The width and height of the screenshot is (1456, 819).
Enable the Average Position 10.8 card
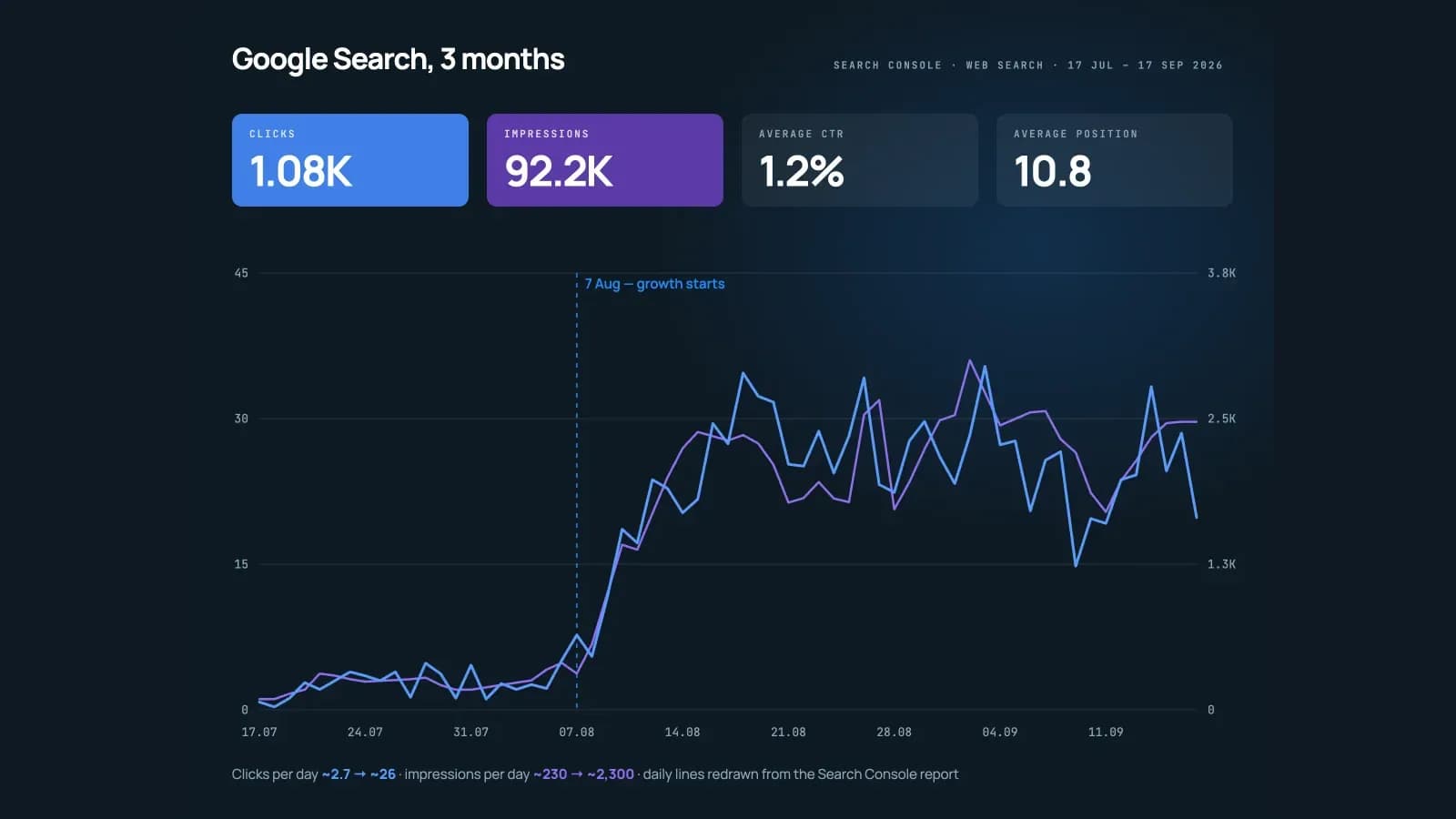tap(1115, 160)
